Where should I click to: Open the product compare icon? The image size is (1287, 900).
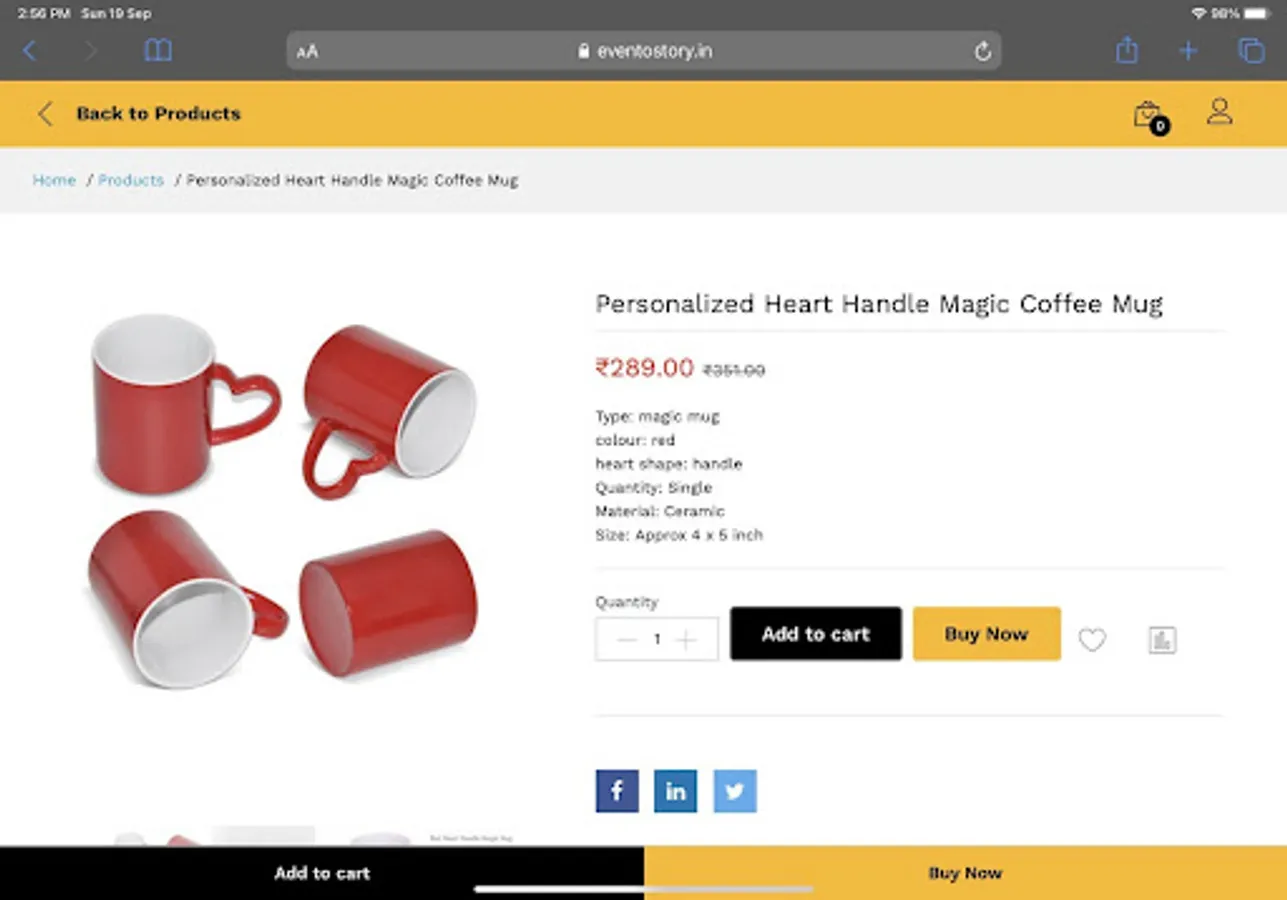point(1161,639)
